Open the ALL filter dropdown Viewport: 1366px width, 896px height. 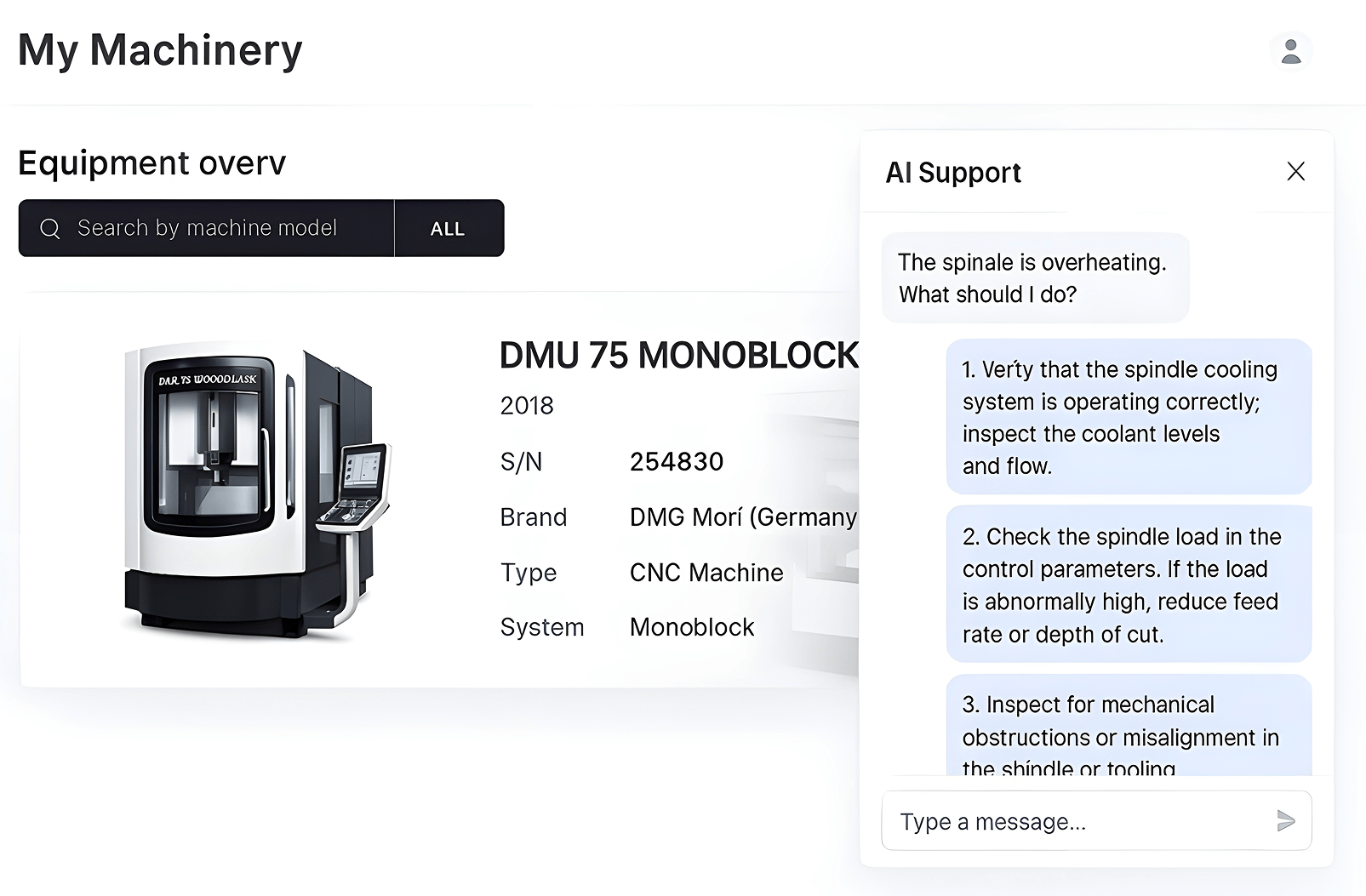[x=449, y=228]
